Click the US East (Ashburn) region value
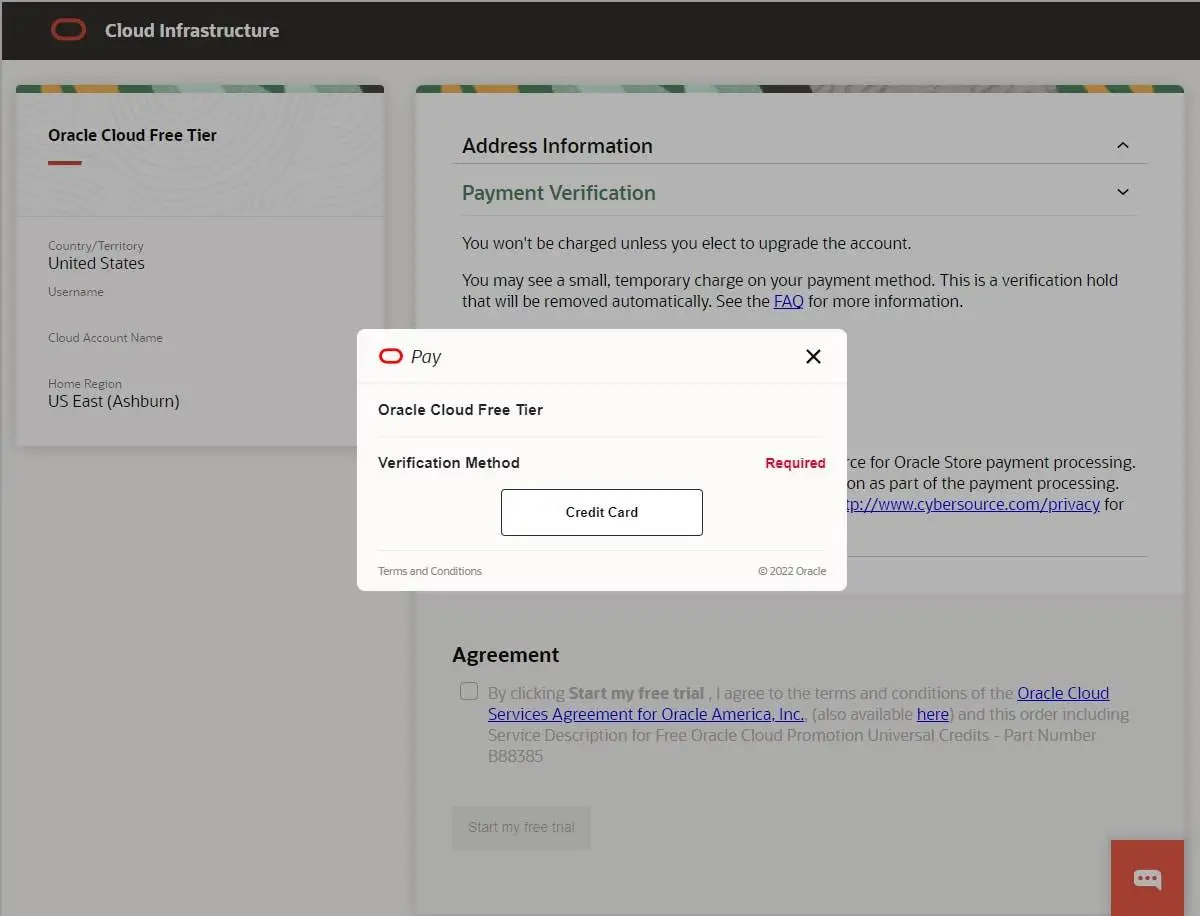The image size is (1200, 916). 114,401
